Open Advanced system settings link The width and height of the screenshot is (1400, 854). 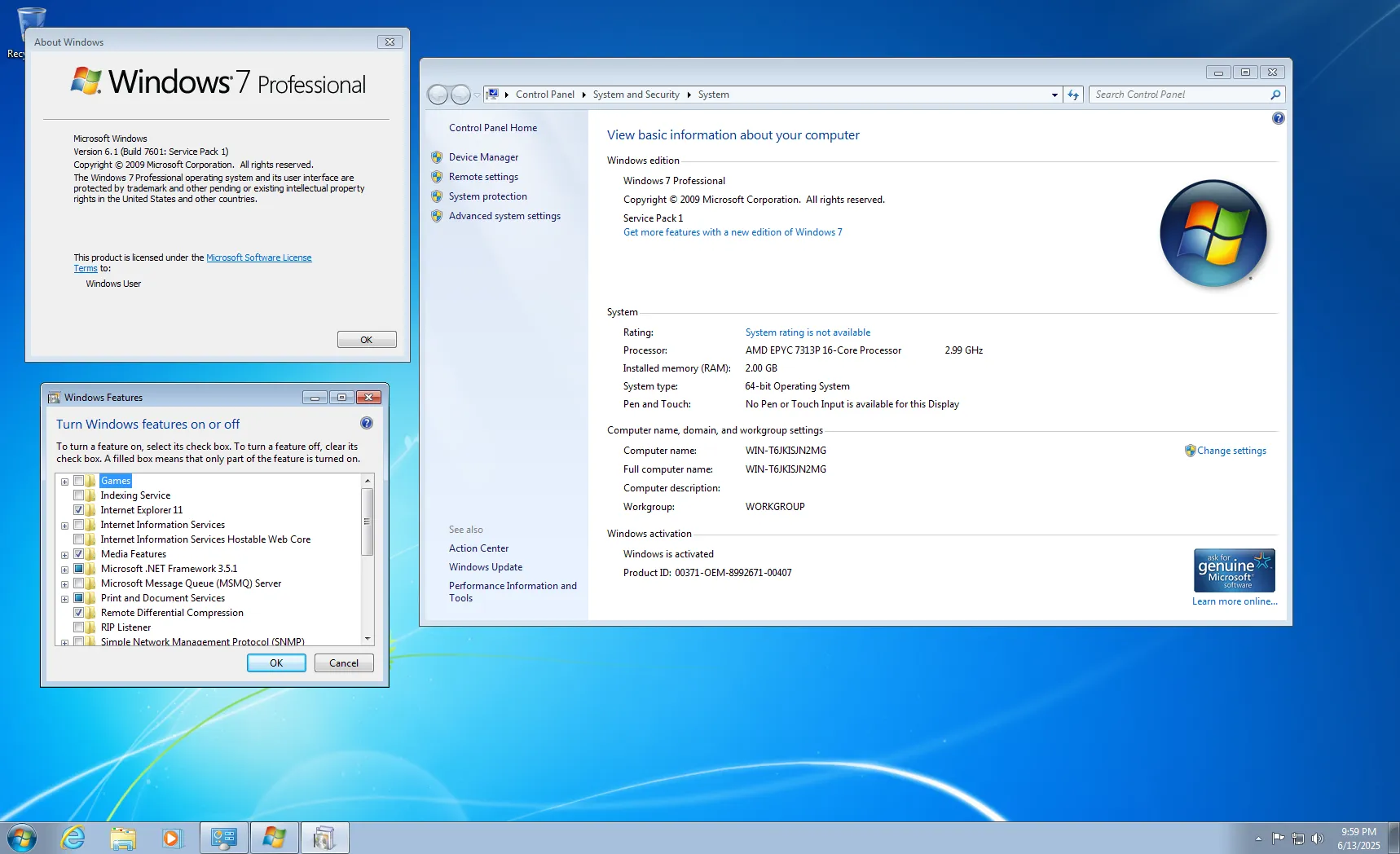[504, 216]
